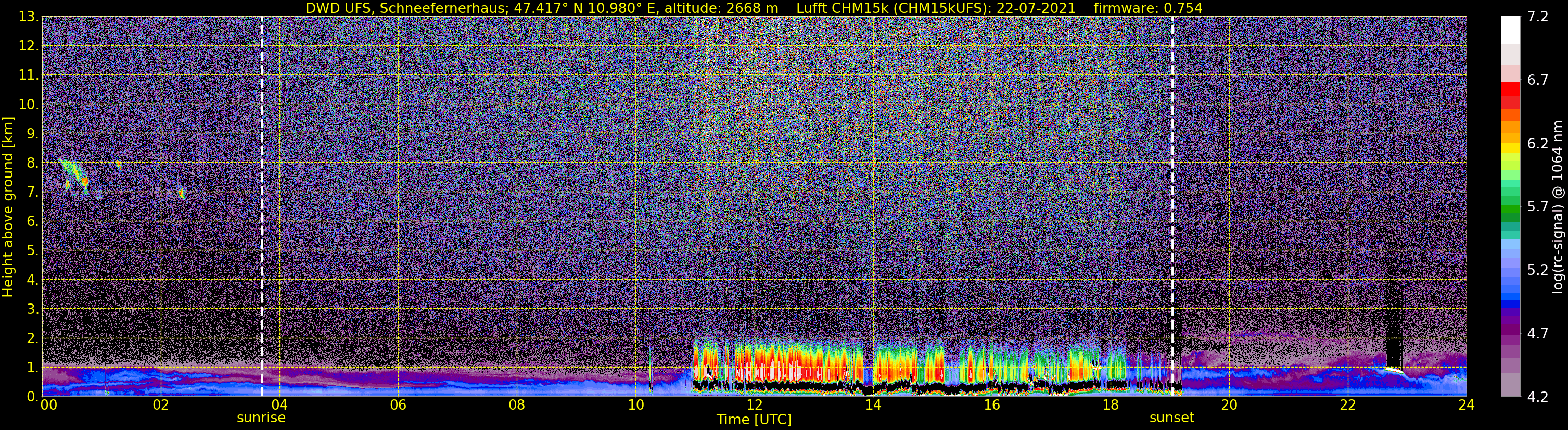Click the small cloud echo at 7 km after 02 UTC

coord(182,194)
